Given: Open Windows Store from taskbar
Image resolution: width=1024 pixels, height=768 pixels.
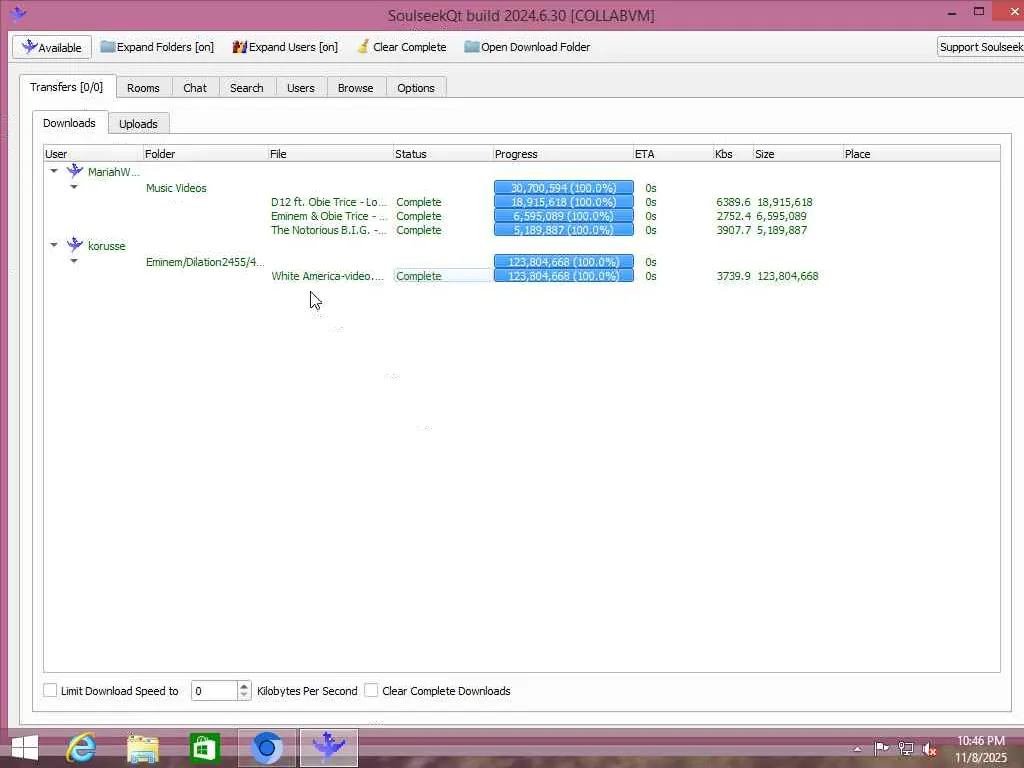Looking at the screenshot, I should coord(204,748).
